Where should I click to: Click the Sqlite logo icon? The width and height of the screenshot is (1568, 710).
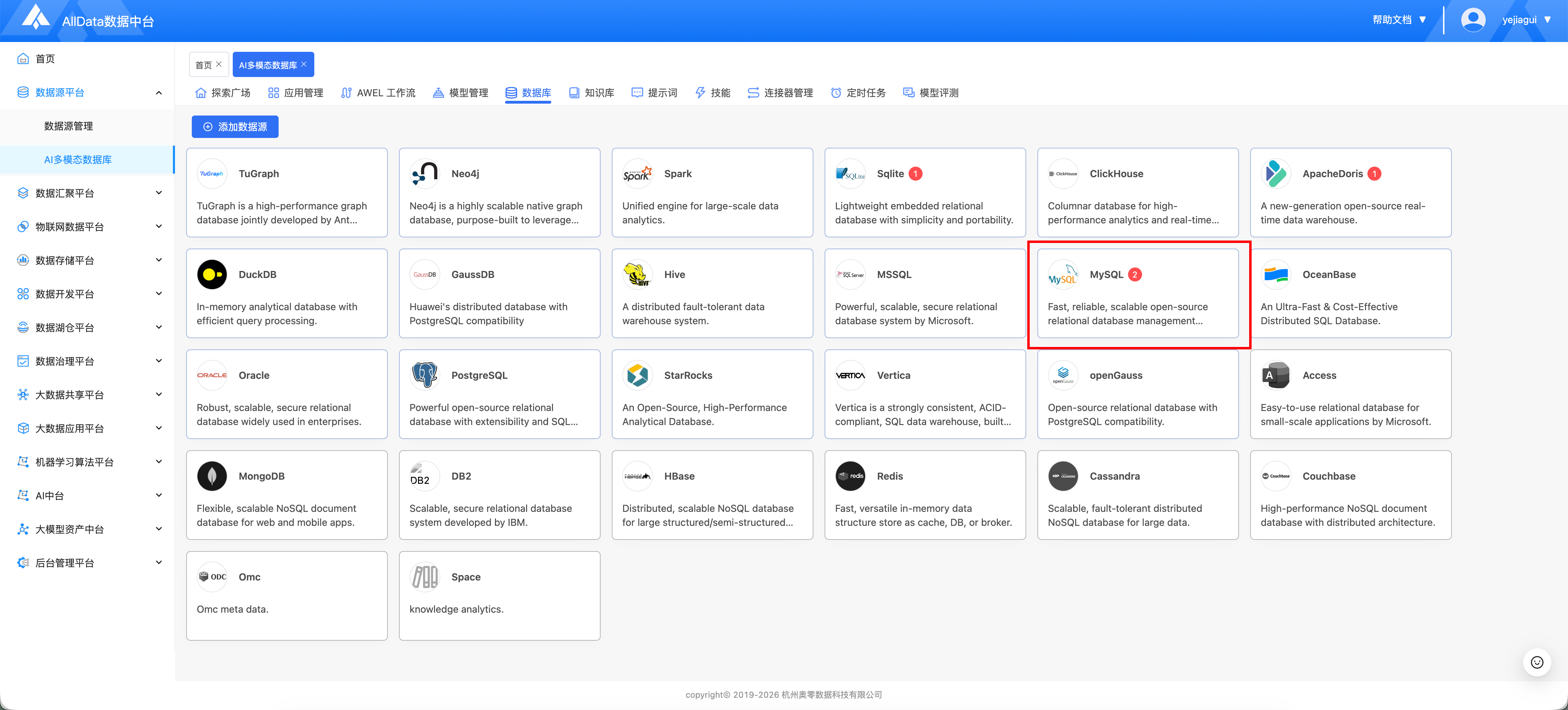coord(850,174)
